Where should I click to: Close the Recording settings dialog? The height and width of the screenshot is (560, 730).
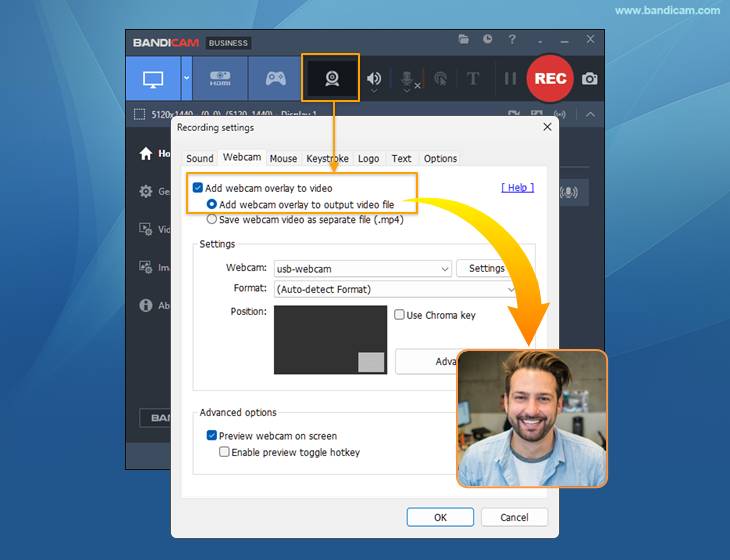coord(548,127)
